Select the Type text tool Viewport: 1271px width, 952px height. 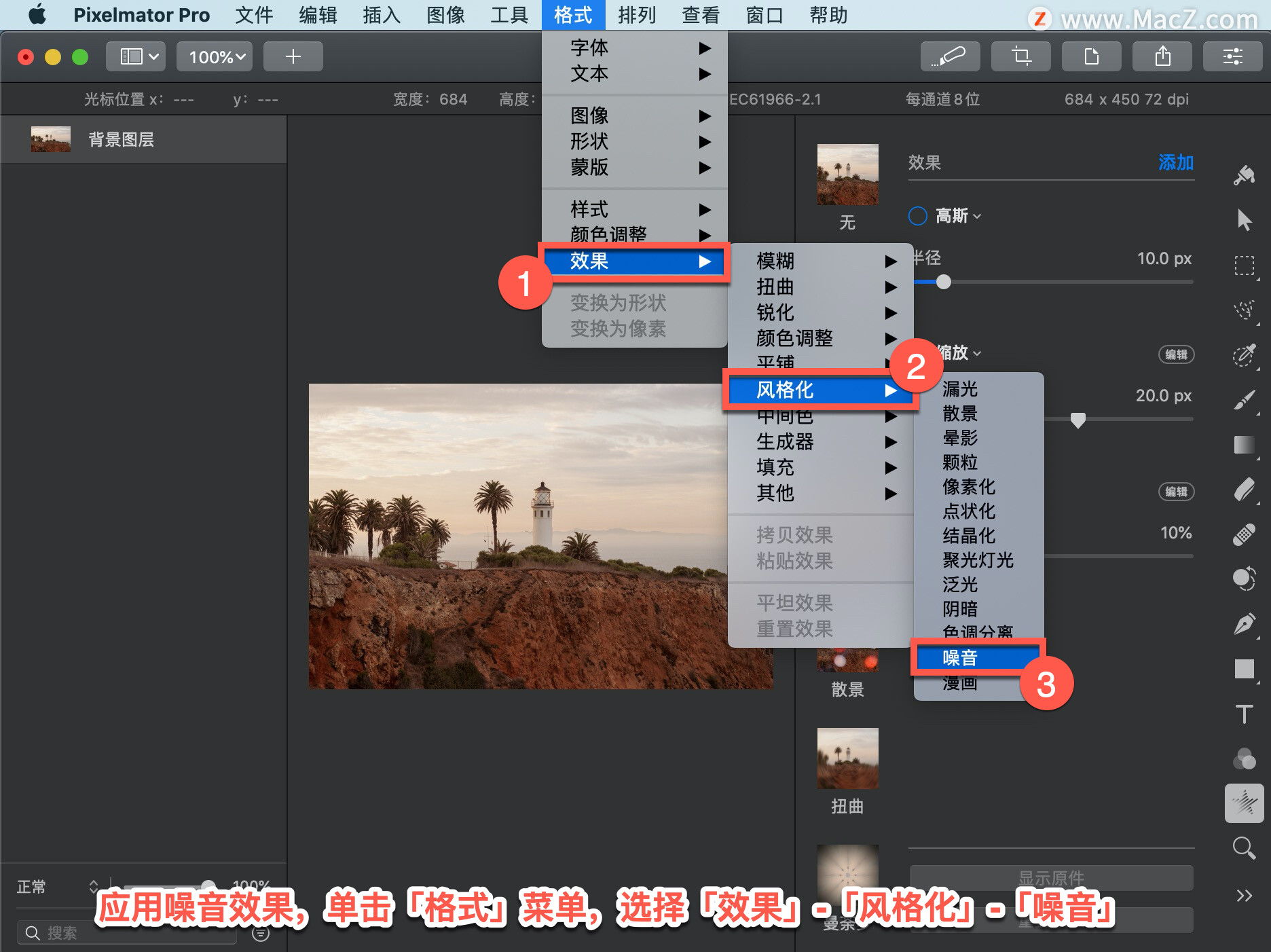[x=1244, y=714]
